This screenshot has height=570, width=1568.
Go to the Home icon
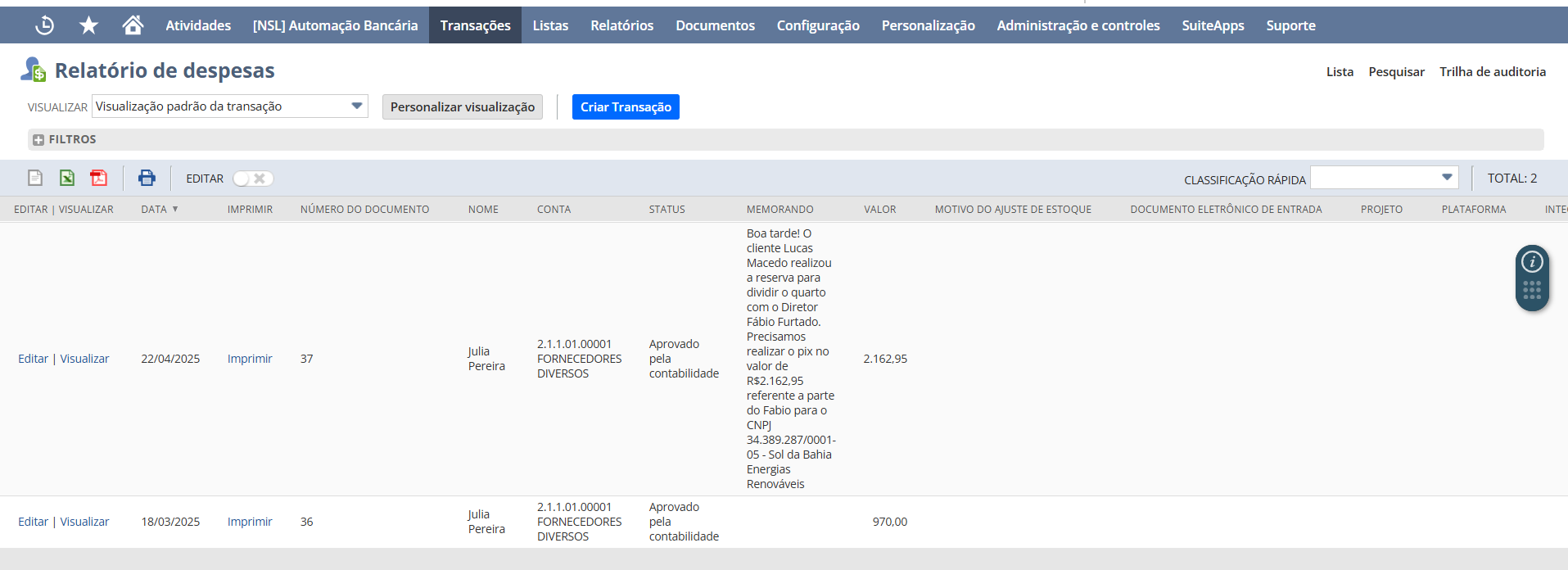pyautogui.click(x=133, y=25)
